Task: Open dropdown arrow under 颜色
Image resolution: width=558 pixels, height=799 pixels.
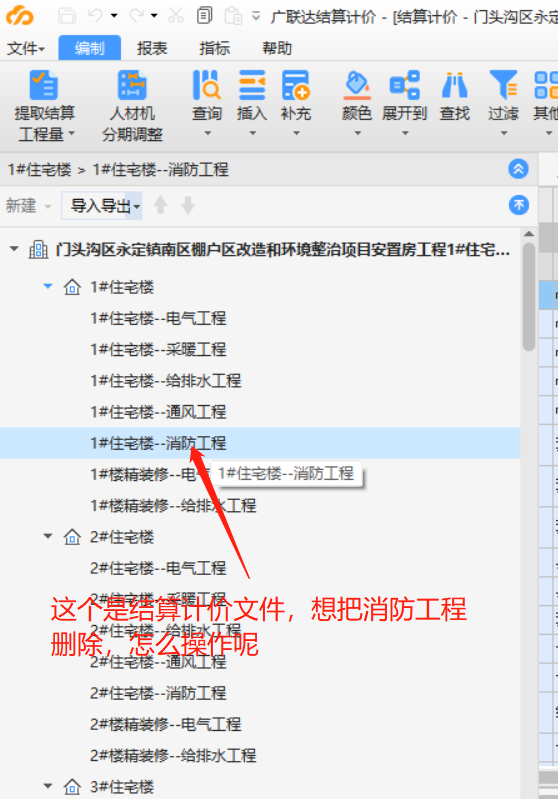Action: point(357,134)
